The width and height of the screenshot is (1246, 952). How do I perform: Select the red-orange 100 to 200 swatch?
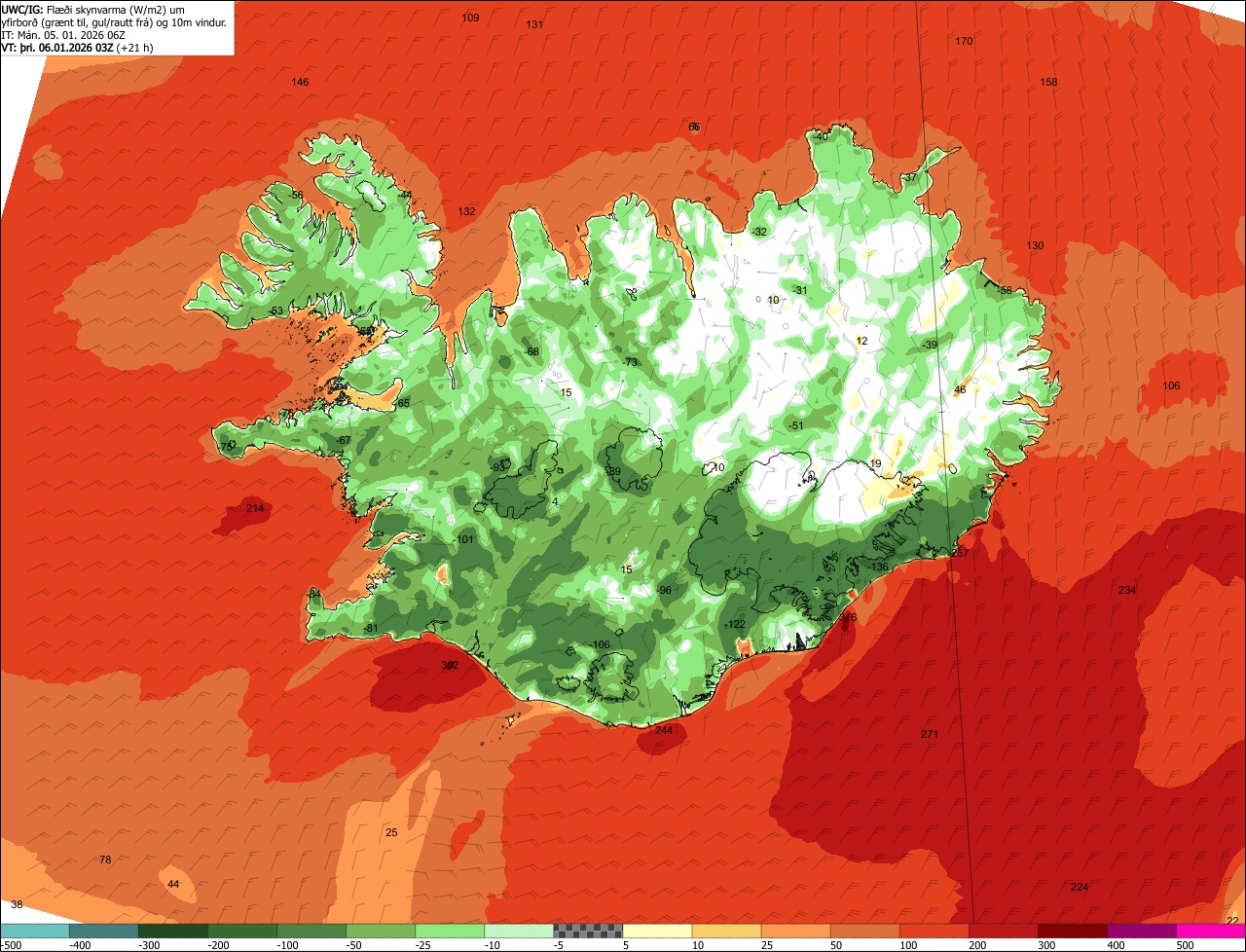pyautogui.click(x=934, y=931)
